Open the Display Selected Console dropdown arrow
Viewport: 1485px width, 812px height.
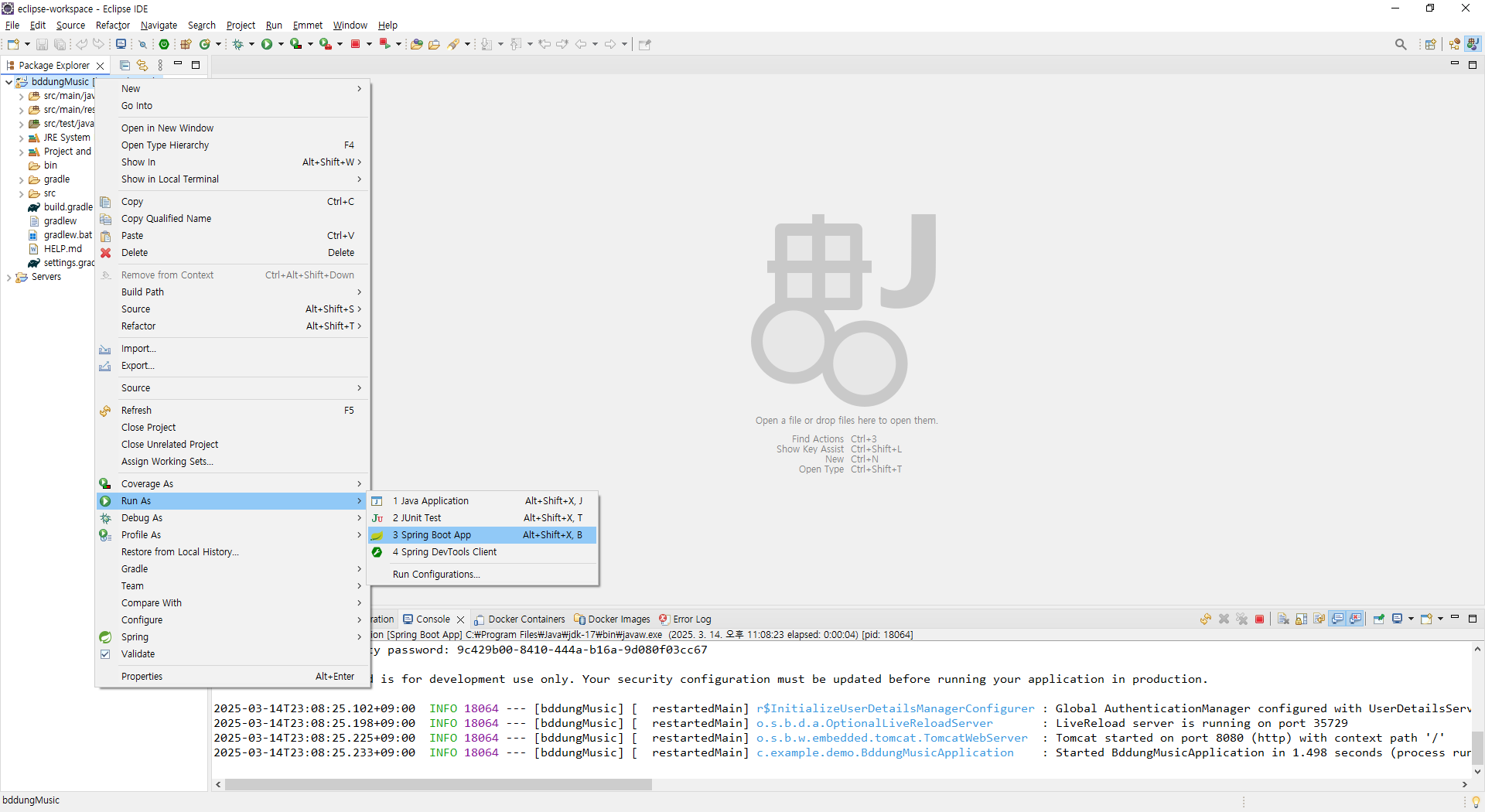click(1412, 619)
